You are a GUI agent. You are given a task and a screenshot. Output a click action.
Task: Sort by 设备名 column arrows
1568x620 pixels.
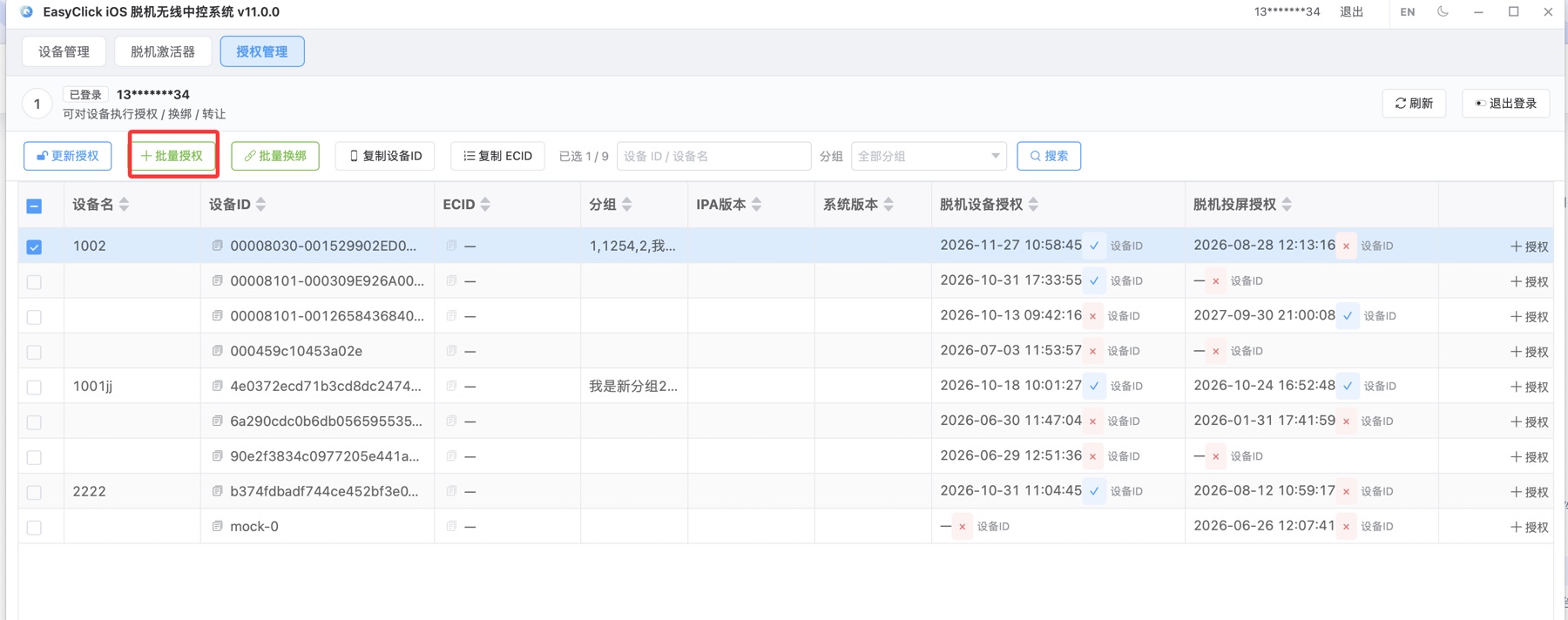pyautogui.click(x=124, y=205)
